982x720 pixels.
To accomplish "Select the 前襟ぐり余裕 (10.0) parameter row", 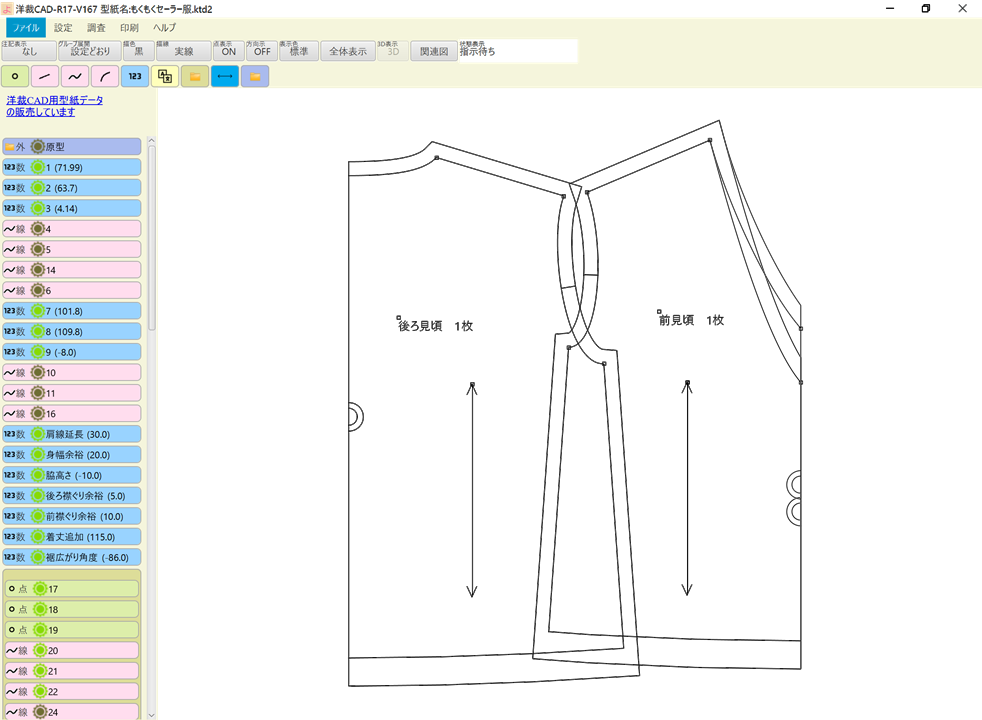I will coord(71,517).
